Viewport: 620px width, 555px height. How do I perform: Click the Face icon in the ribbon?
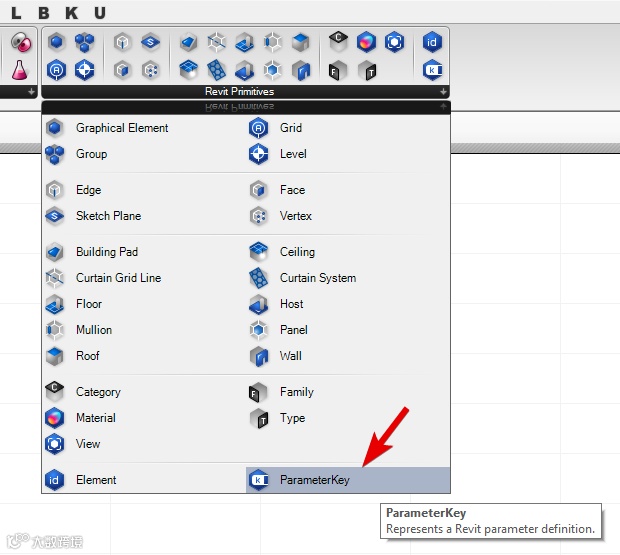[x=123, y=70]
